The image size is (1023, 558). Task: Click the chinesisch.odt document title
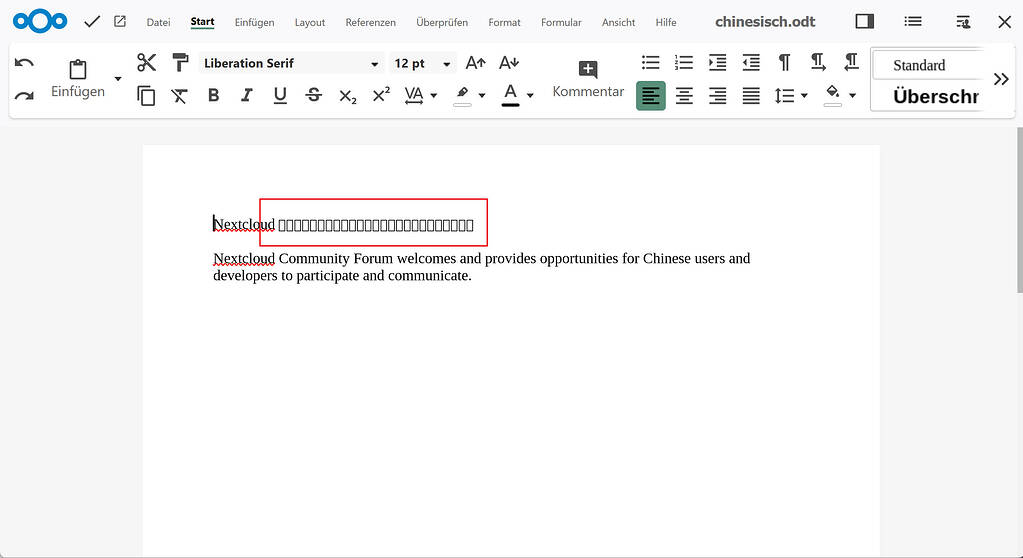[x=765, y=22]
